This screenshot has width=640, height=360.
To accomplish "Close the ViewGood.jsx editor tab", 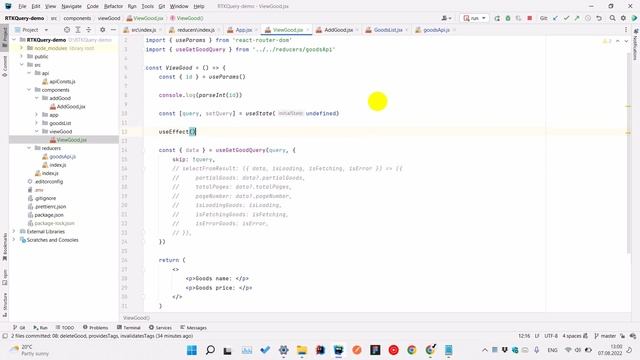I will [x=308, y=30].
